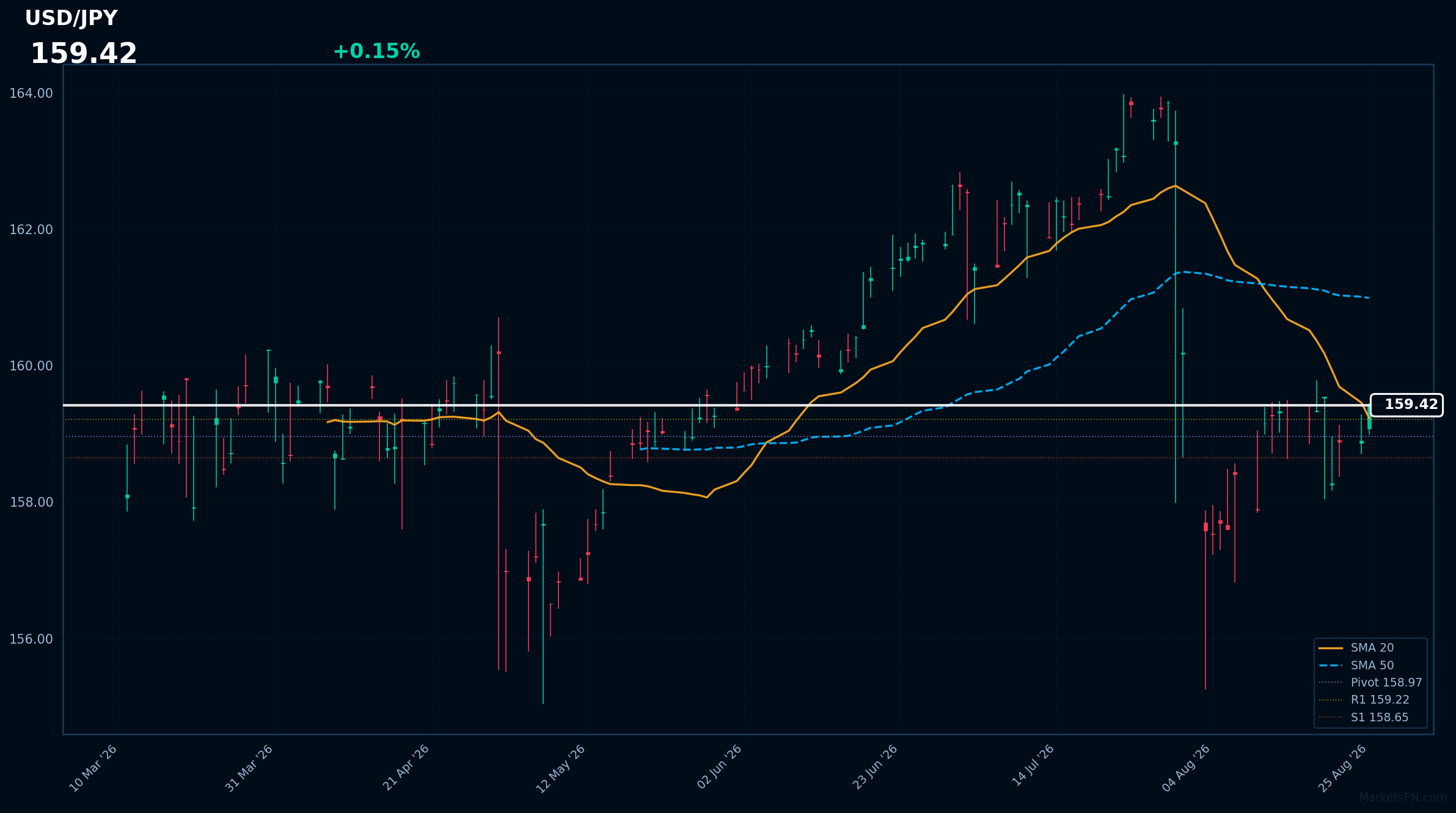1456x813 pixels.
Task: Click the 162.00 y-axis label
Action: 31,230
